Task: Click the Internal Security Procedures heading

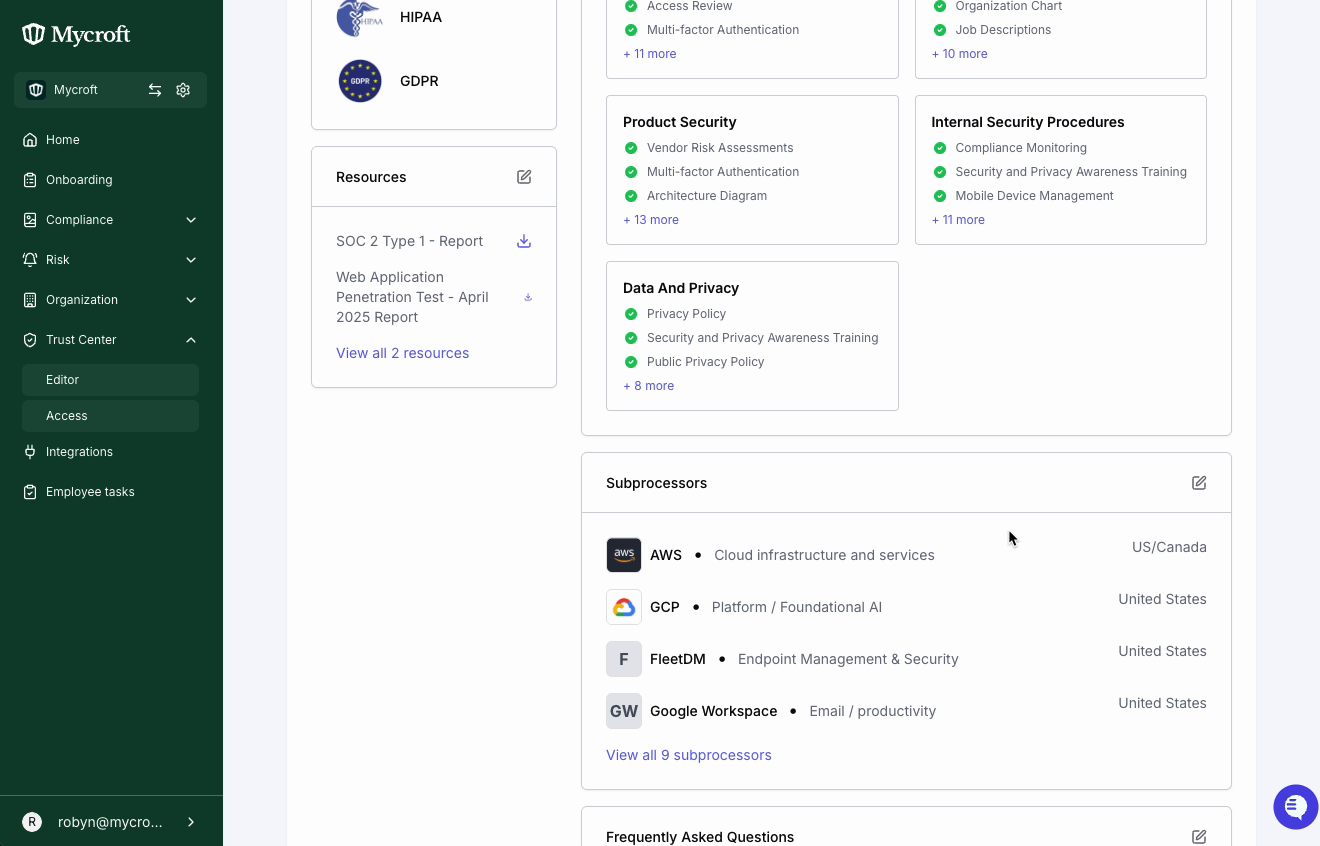Action: coord(1028,122)
